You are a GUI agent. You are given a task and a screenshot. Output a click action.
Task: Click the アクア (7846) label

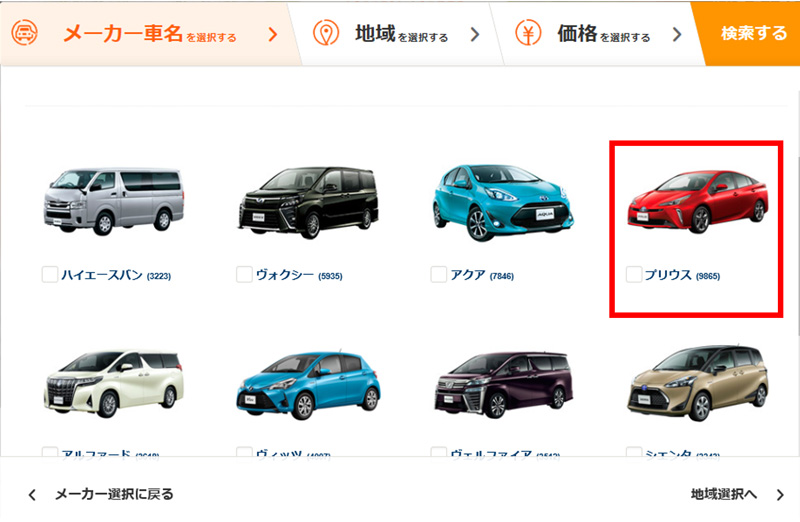pyautogui.click(x=482, y=275)
